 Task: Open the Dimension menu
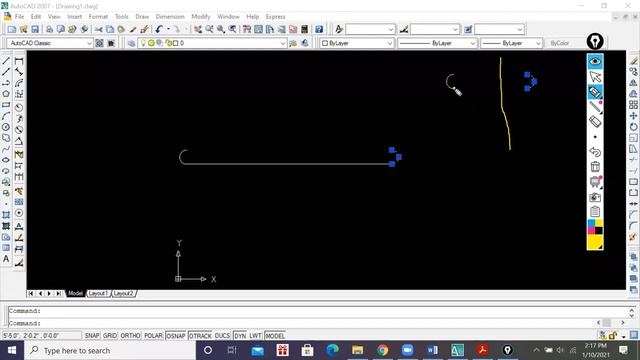point(170,16)
